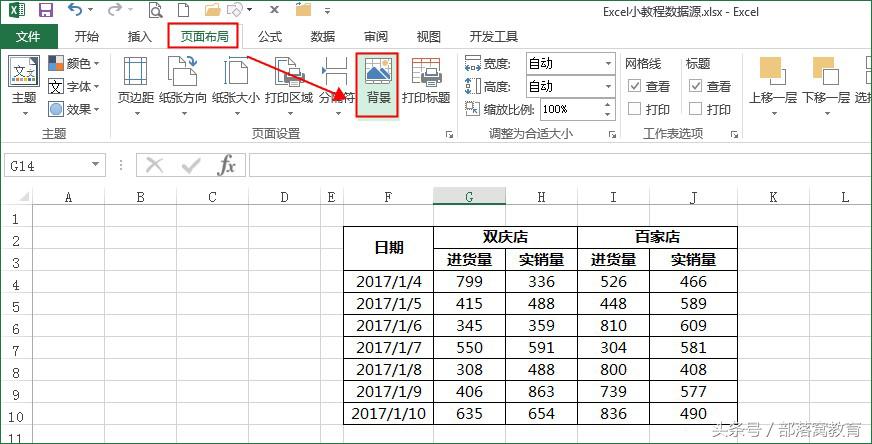Open the Height (高度) dropdown
Viewport: 872px width, 444px height.
608,87
